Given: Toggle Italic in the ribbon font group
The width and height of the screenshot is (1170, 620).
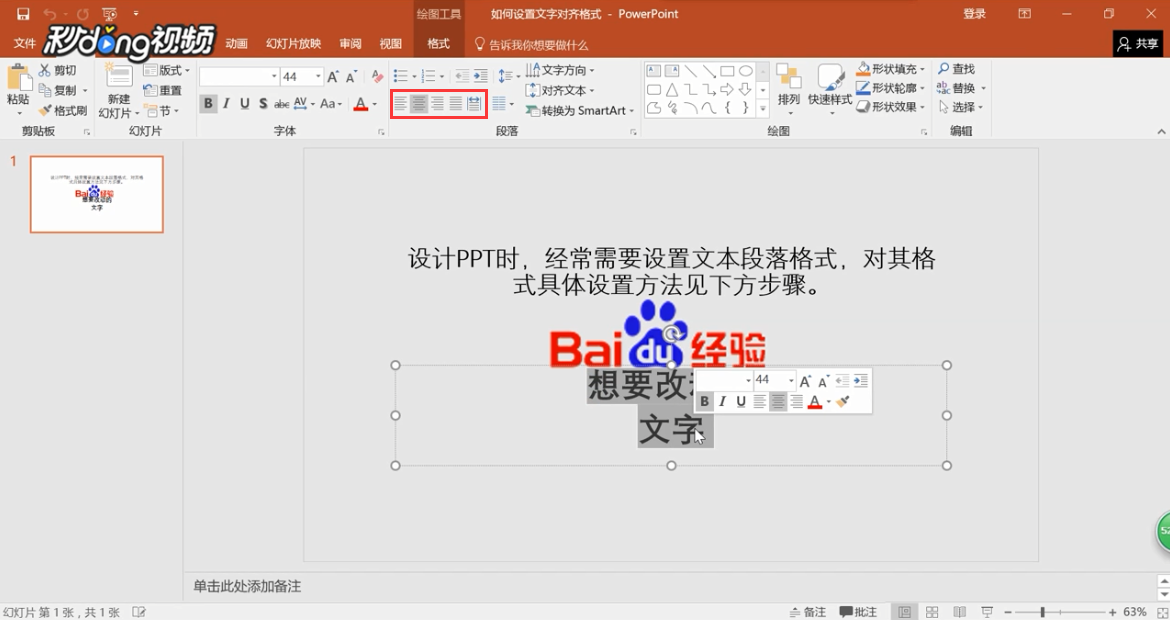Looking at the screenshot, I should 226,104.
